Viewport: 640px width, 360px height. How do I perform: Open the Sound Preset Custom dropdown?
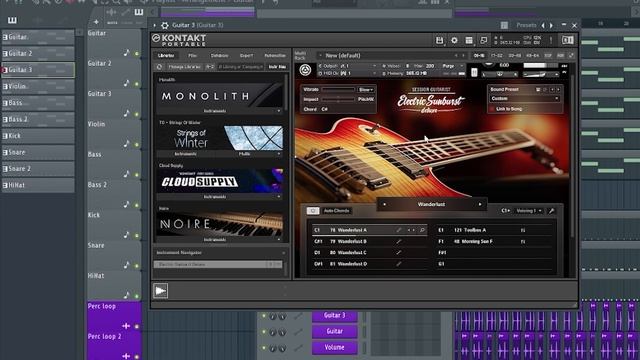(524, 99)
